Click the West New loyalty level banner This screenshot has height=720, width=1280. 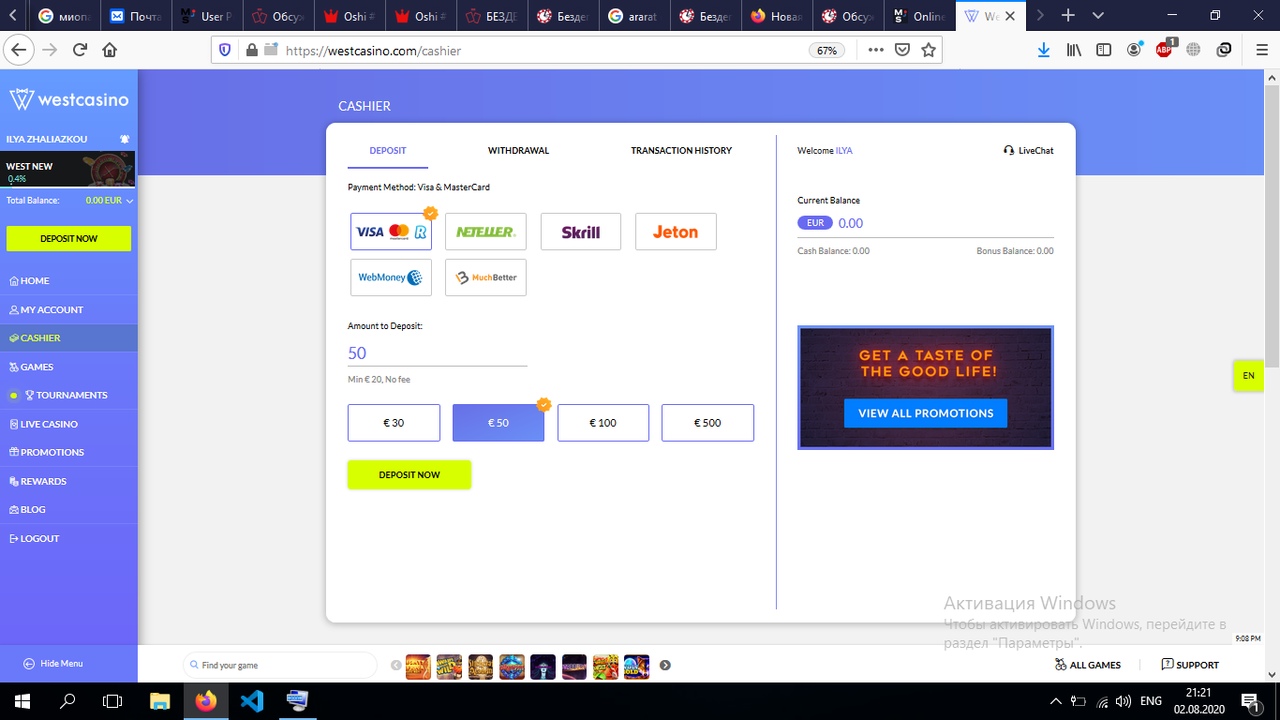pos(68,170)
